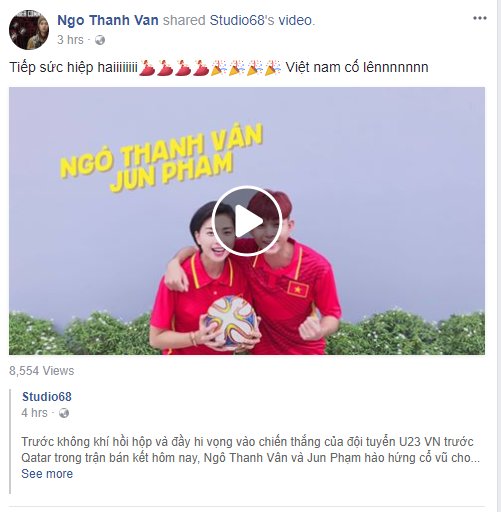
Task: Click the first dancer emoji in caption
Action: pyautogui.click(x=147, y=68)
